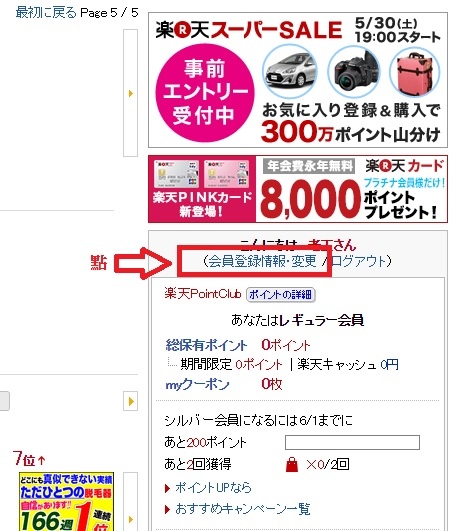452x531 pixels.
Task: Click the ログアウト link
Action: (x=359, y=261)
